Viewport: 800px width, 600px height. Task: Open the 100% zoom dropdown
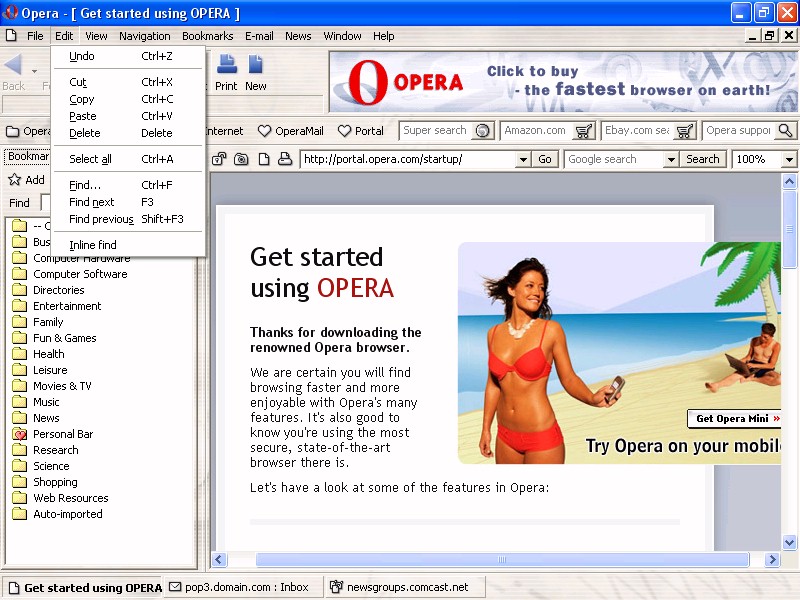point(789,160)
